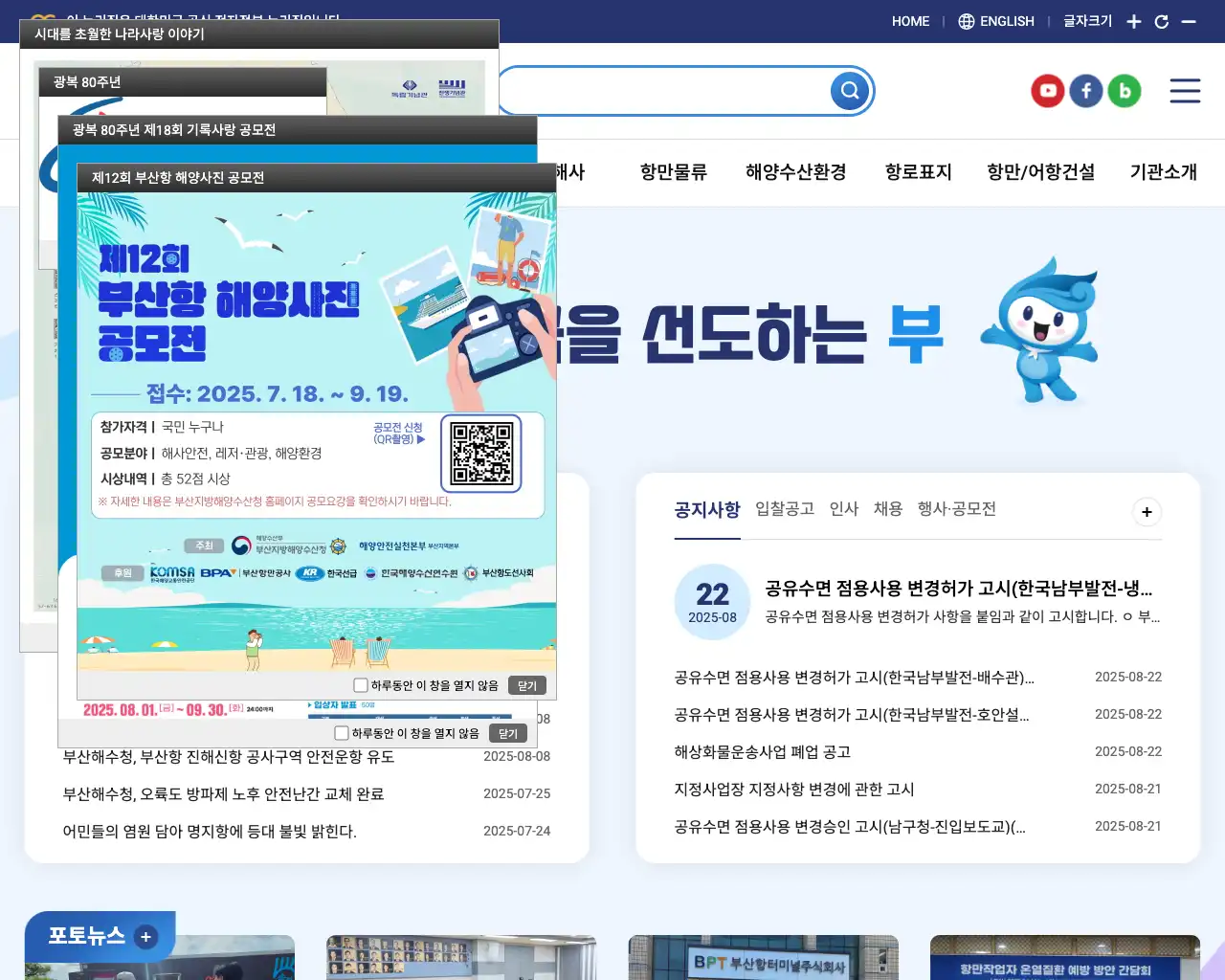Select the 인사 tab
The image size is (1225, 980).
point(844,509)
